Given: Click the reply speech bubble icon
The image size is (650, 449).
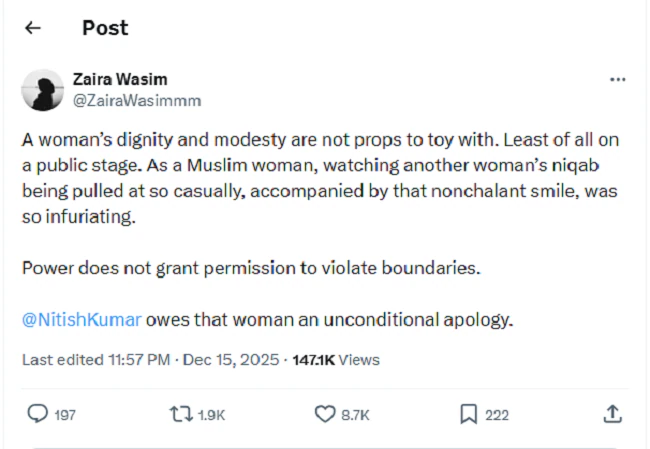Looking at the screenshot, I should [37, 413].
